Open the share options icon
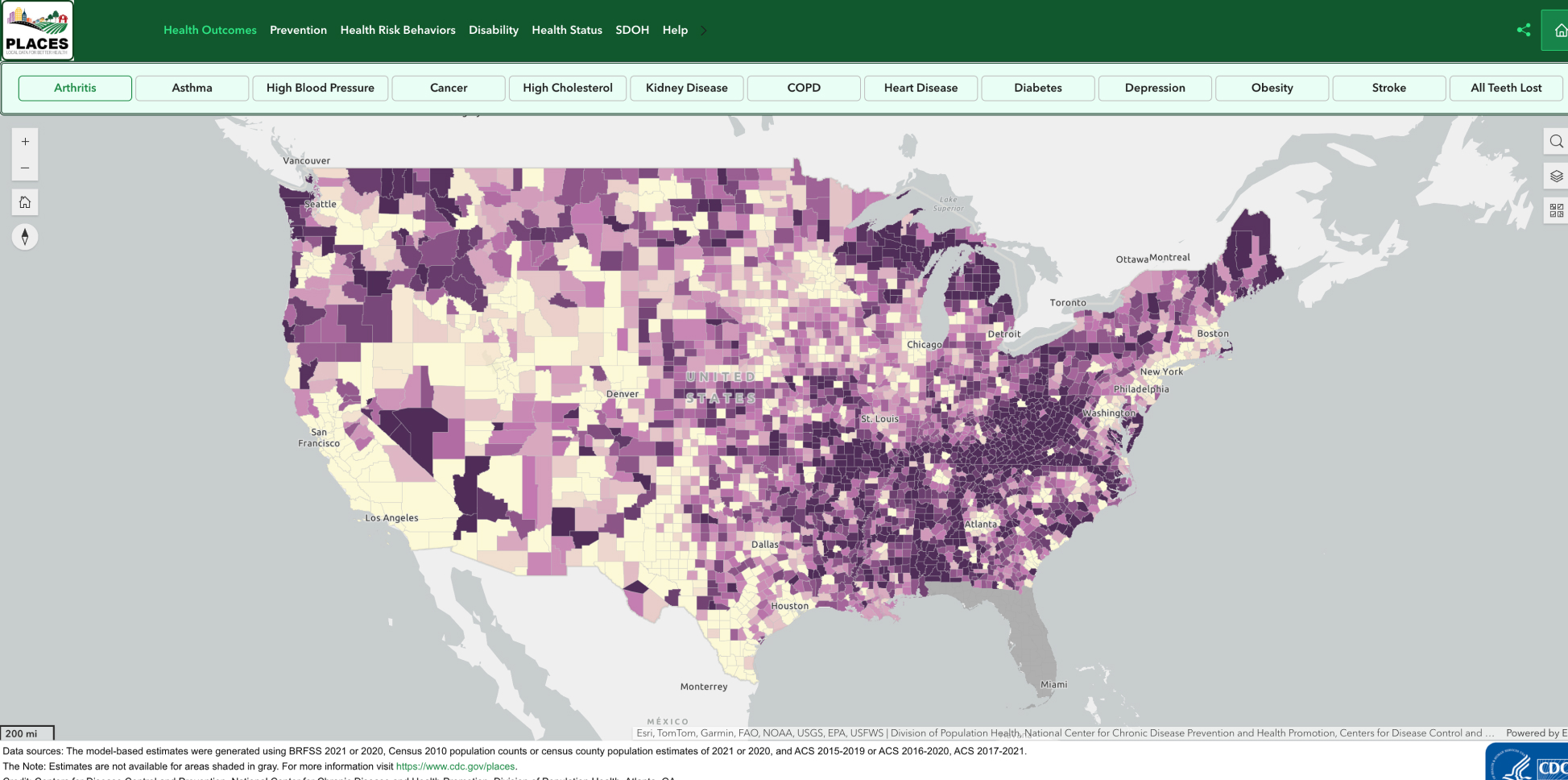Screen dimensions: 1568x780 pos(1524,30)
